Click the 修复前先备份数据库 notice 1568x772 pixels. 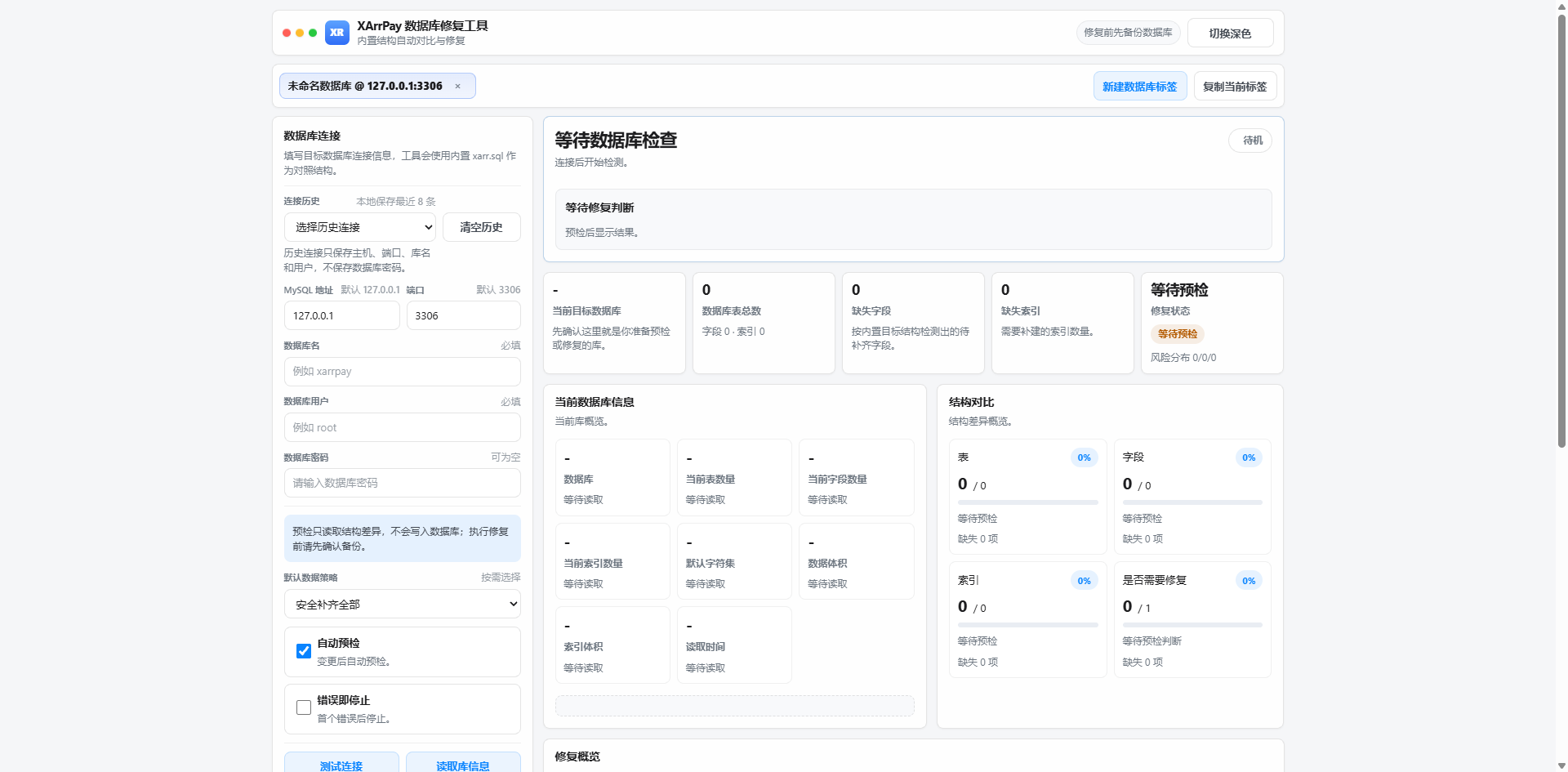[1127, 33]
